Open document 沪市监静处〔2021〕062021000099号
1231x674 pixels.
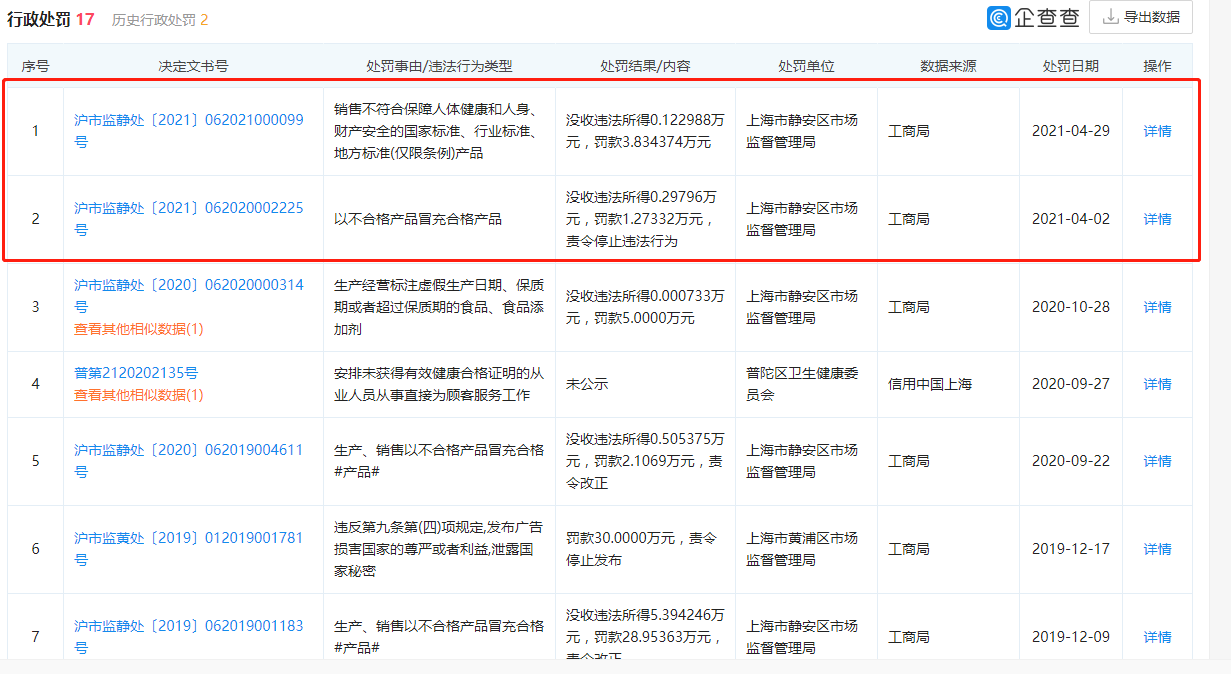tap(188, 120)
